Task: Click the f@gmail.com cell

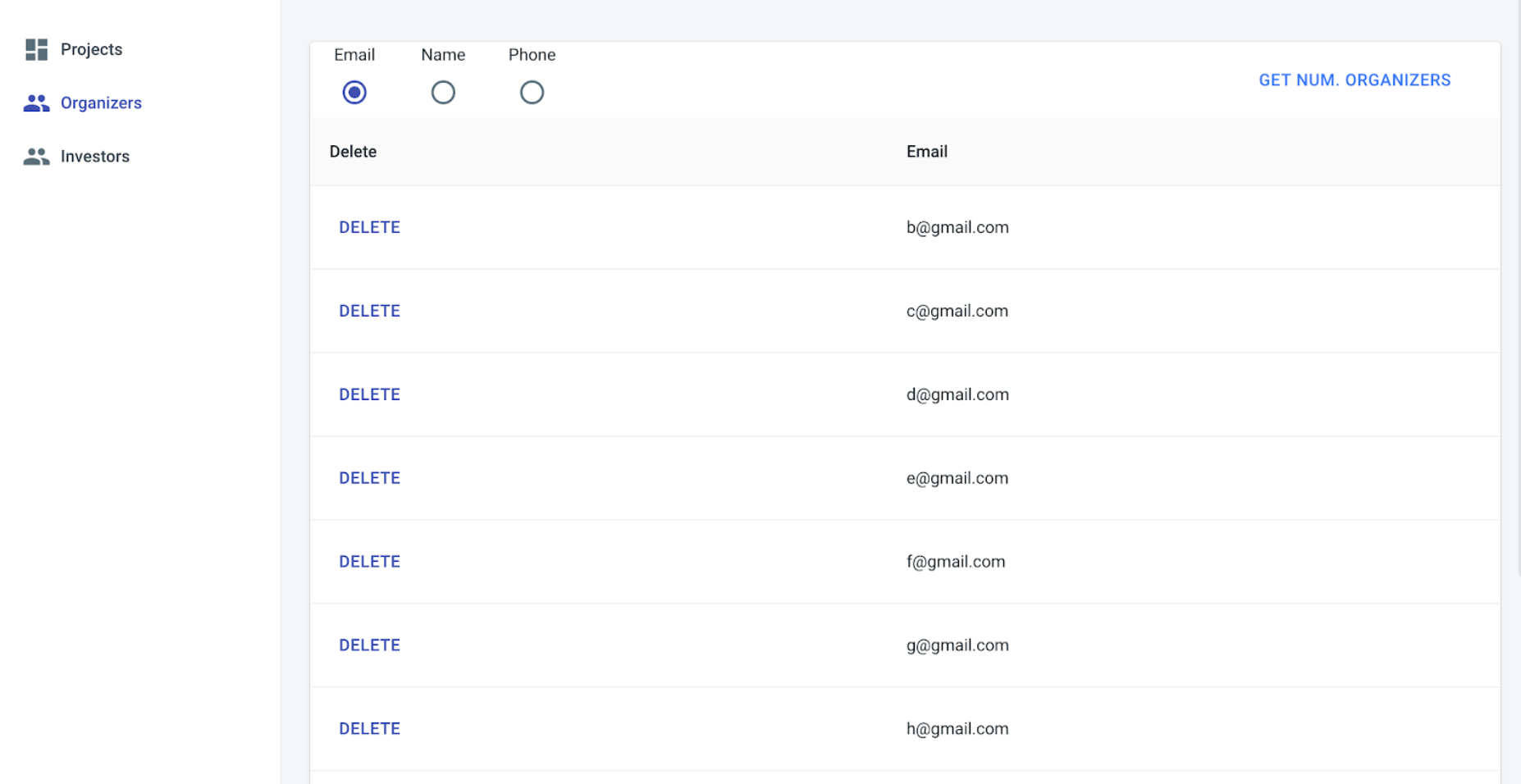Action: pos(956,563)
